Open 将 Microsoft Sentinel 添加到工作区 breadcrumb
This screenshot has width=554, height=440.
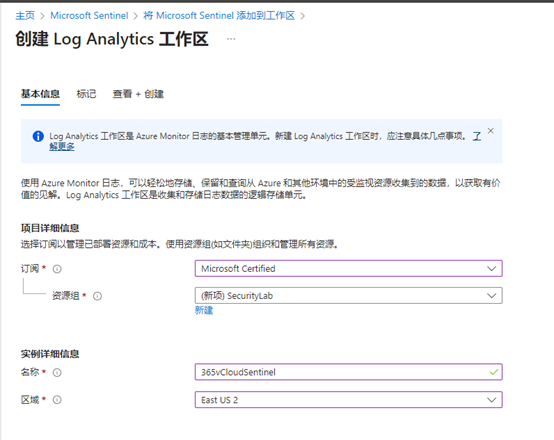point(219,16)
